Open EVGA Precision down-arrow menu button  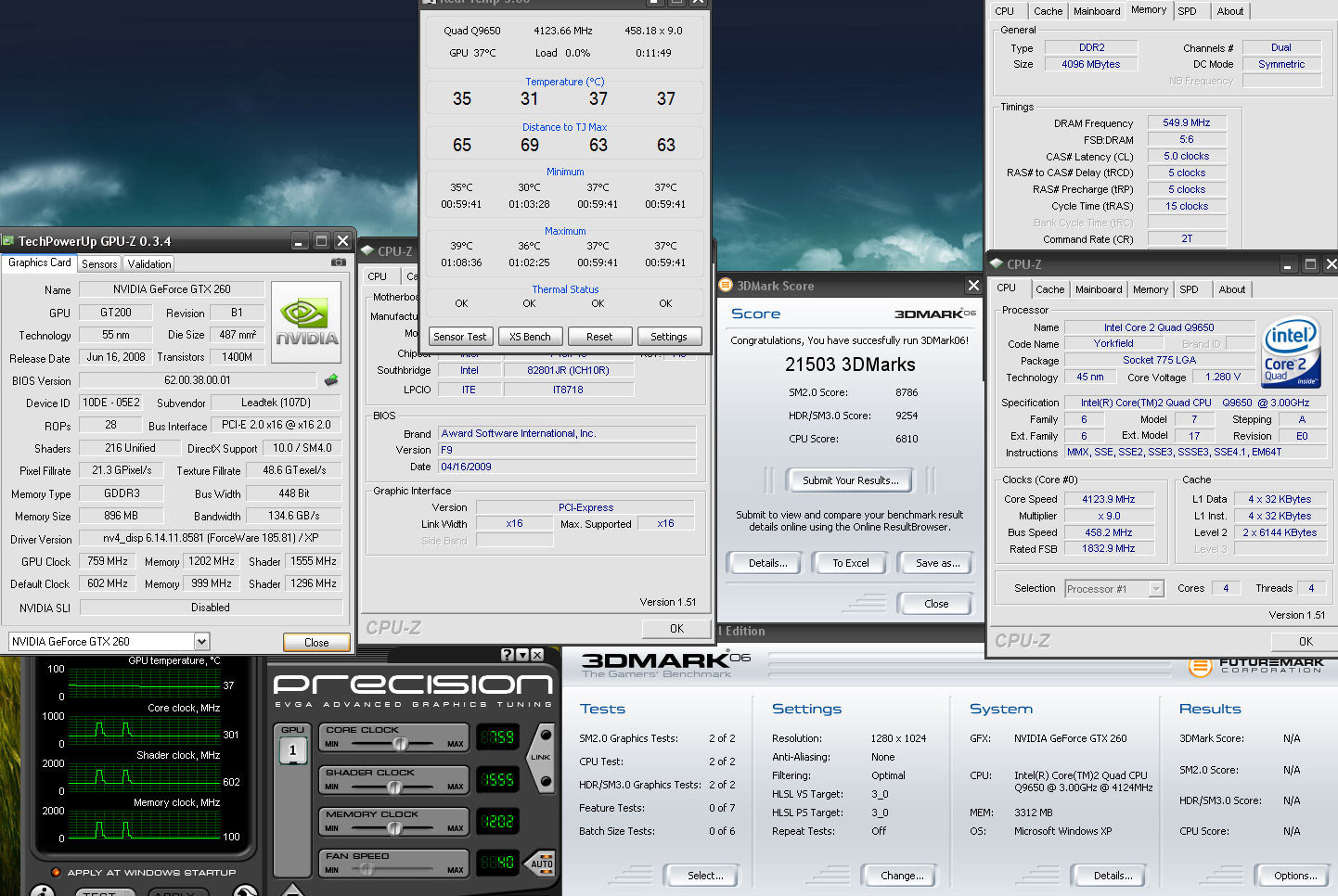click(522, 655)
